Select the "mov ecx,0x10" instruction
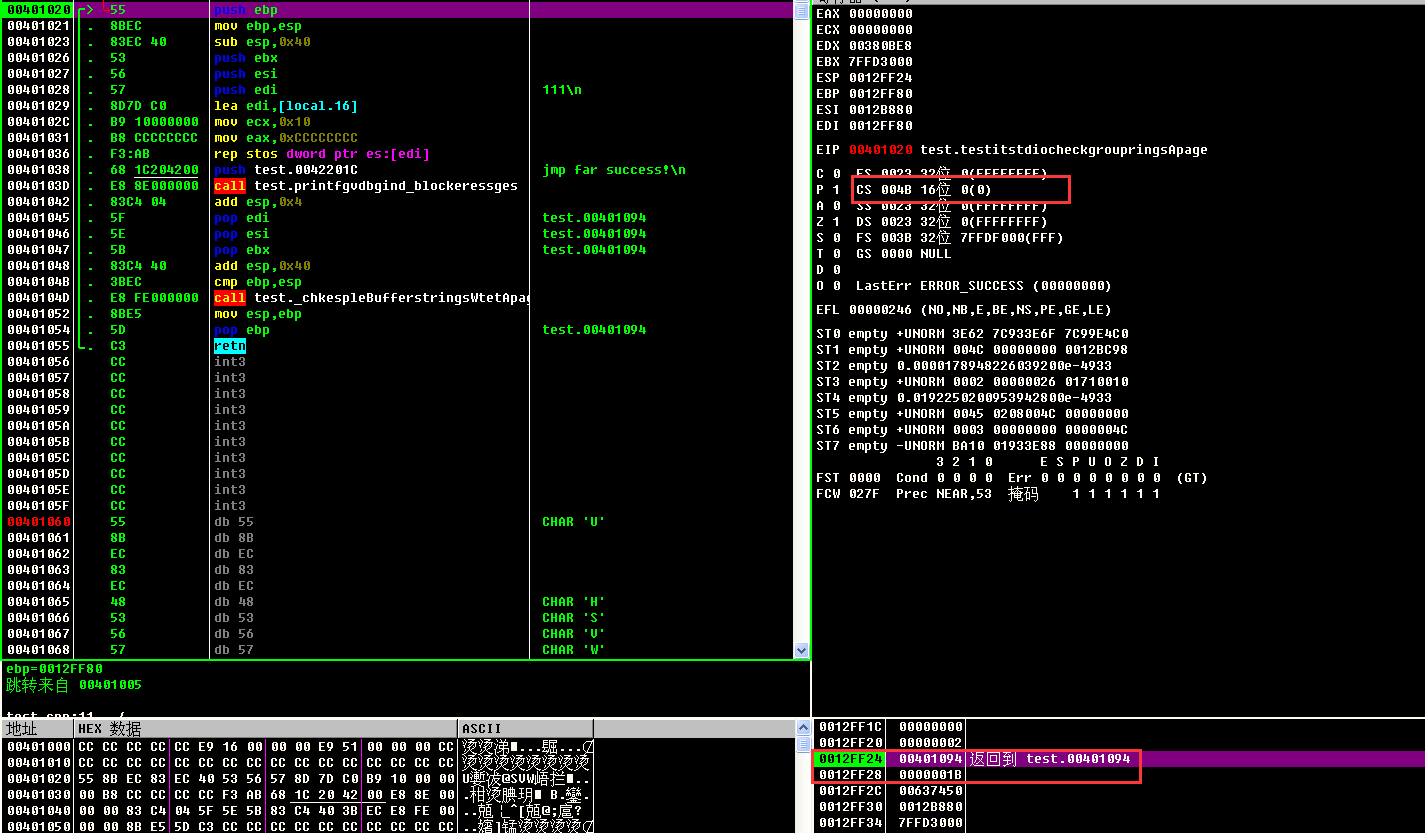Image resolution: width=1425 pixels, height=833 pixels. 262,122
